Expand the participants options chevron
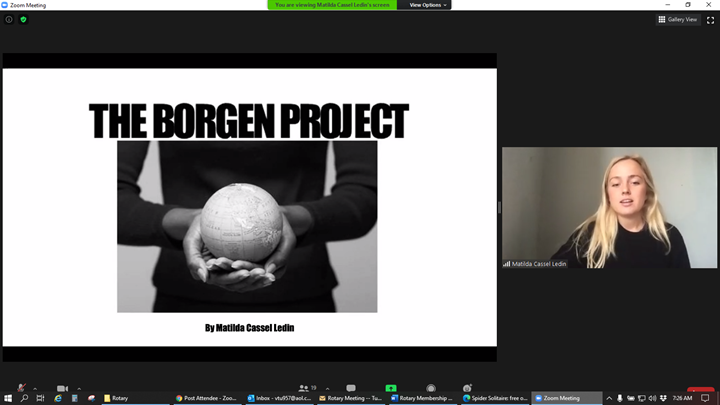The height and width of the screenshot is (405, 720). (327, 388)
